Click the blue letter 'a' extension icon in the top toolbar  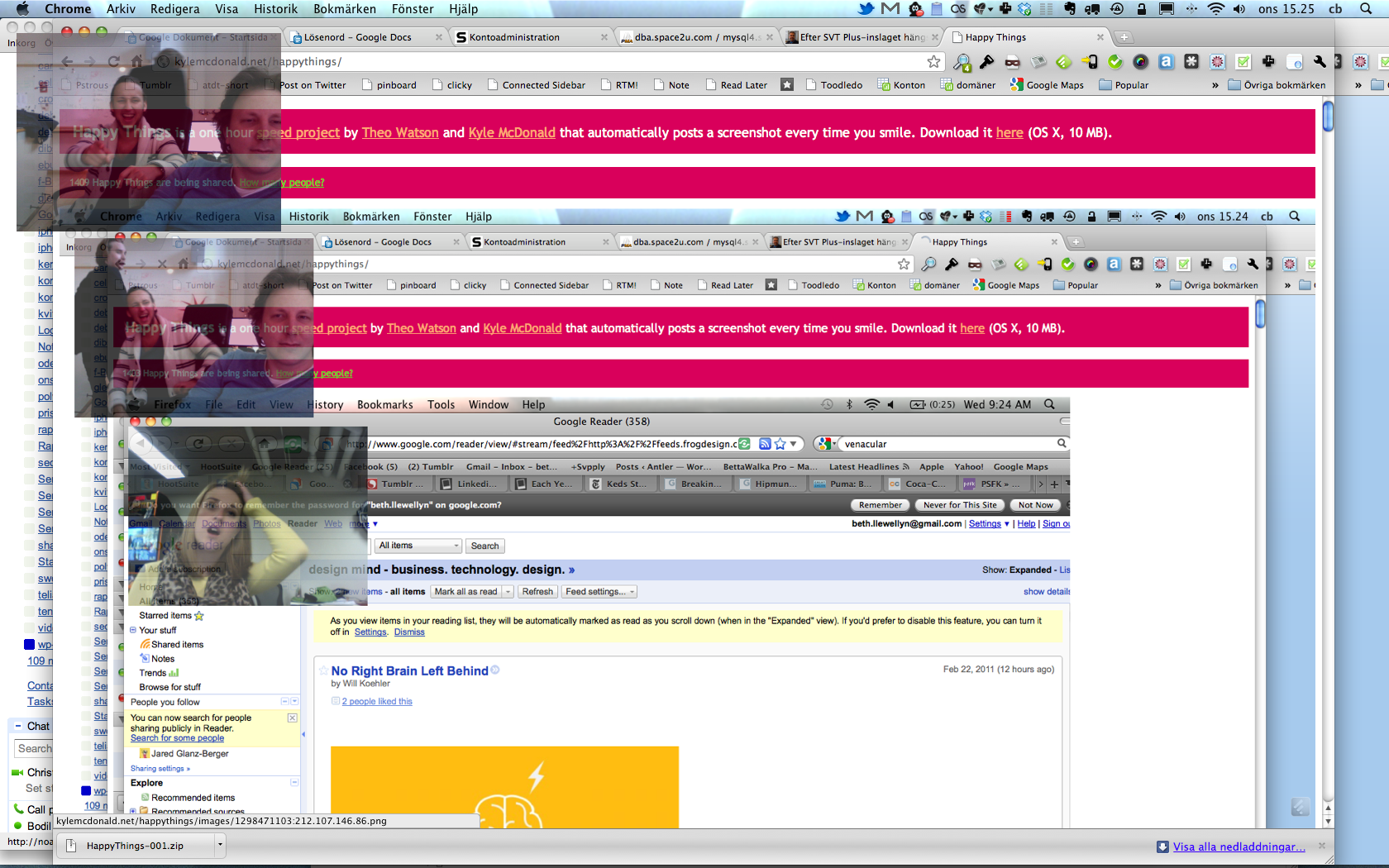[x=1165, y=62]
